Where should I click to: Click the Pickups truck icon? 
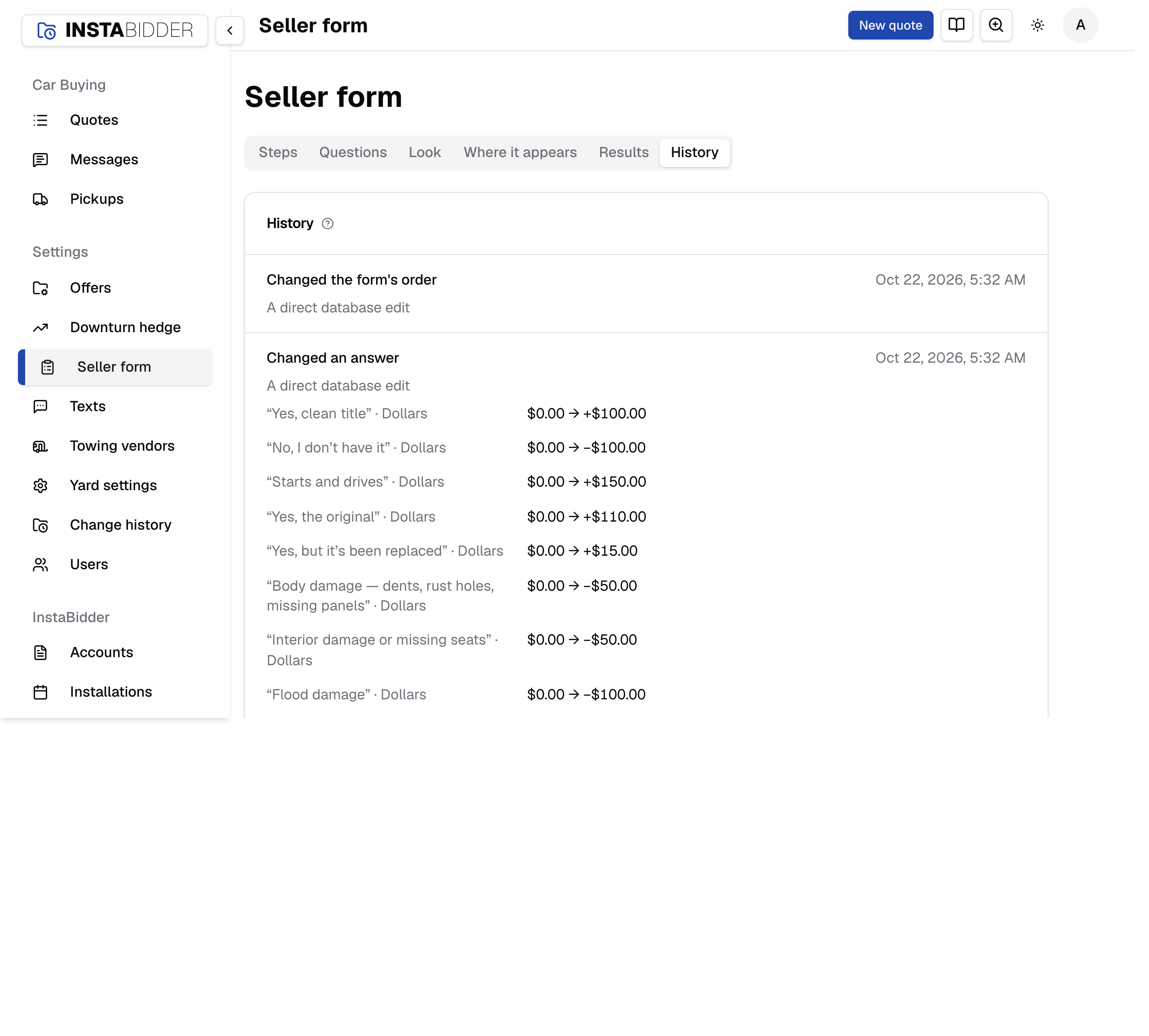point(40,199)
